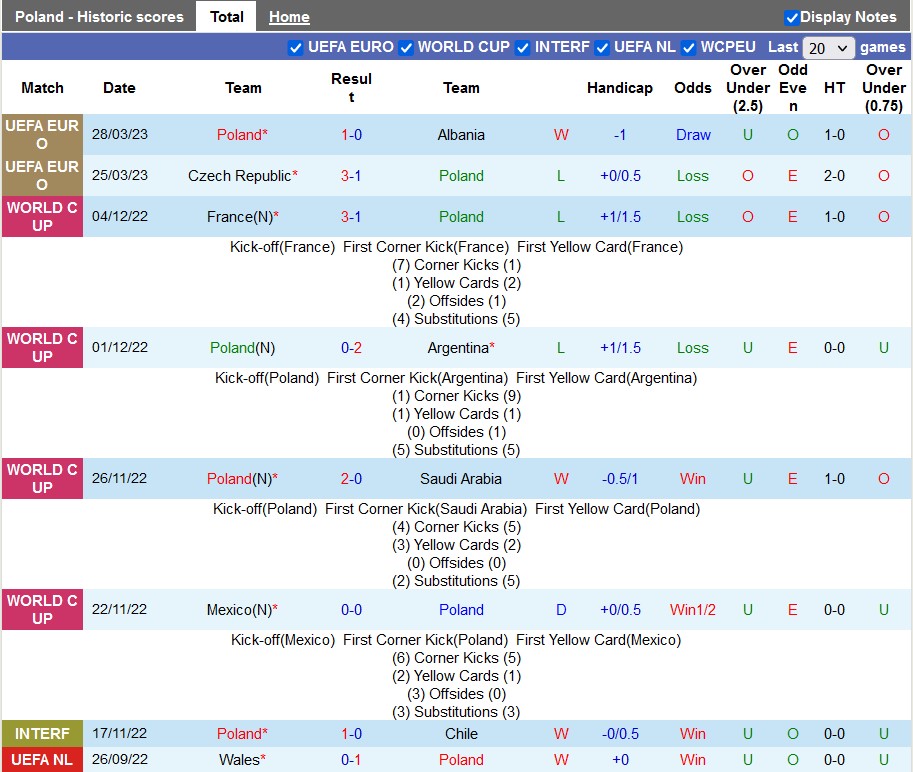913x772 pixels.
Task: Click the Argentina team link
Action: point(457,348)
